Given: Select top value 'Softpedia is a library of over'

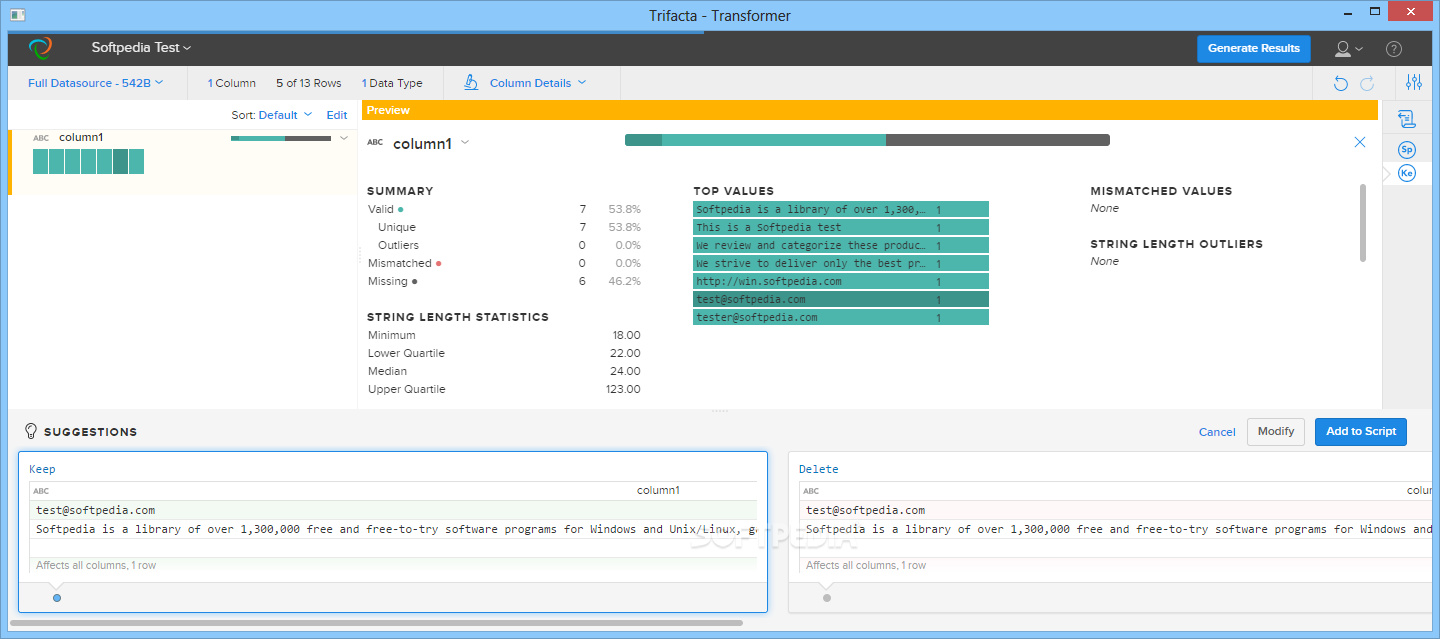Looking at the screenshot, I should (x=841, y=209).
